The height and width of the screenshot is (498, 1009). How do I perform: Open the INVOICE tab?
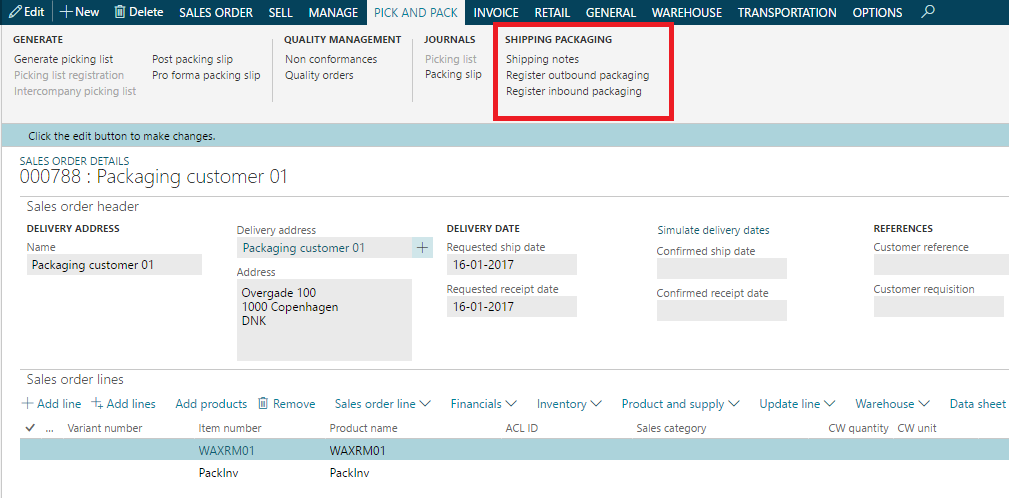(x=496, y=12)
